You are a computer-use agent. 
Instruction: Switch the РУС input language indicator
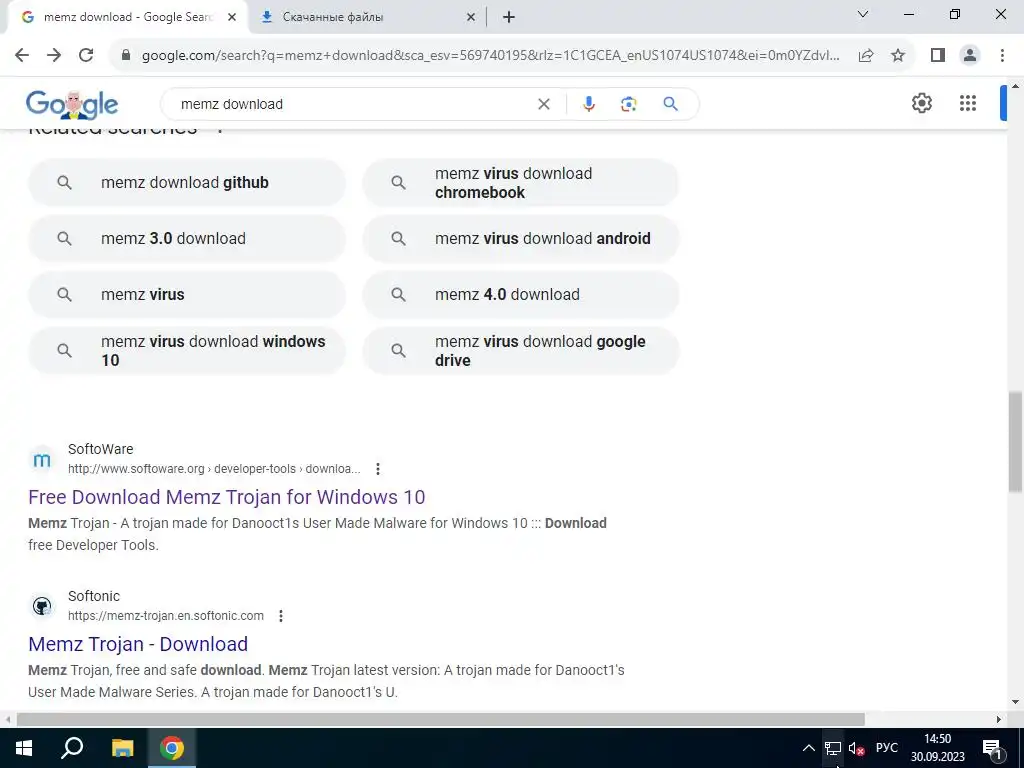[x=887, y=748]
